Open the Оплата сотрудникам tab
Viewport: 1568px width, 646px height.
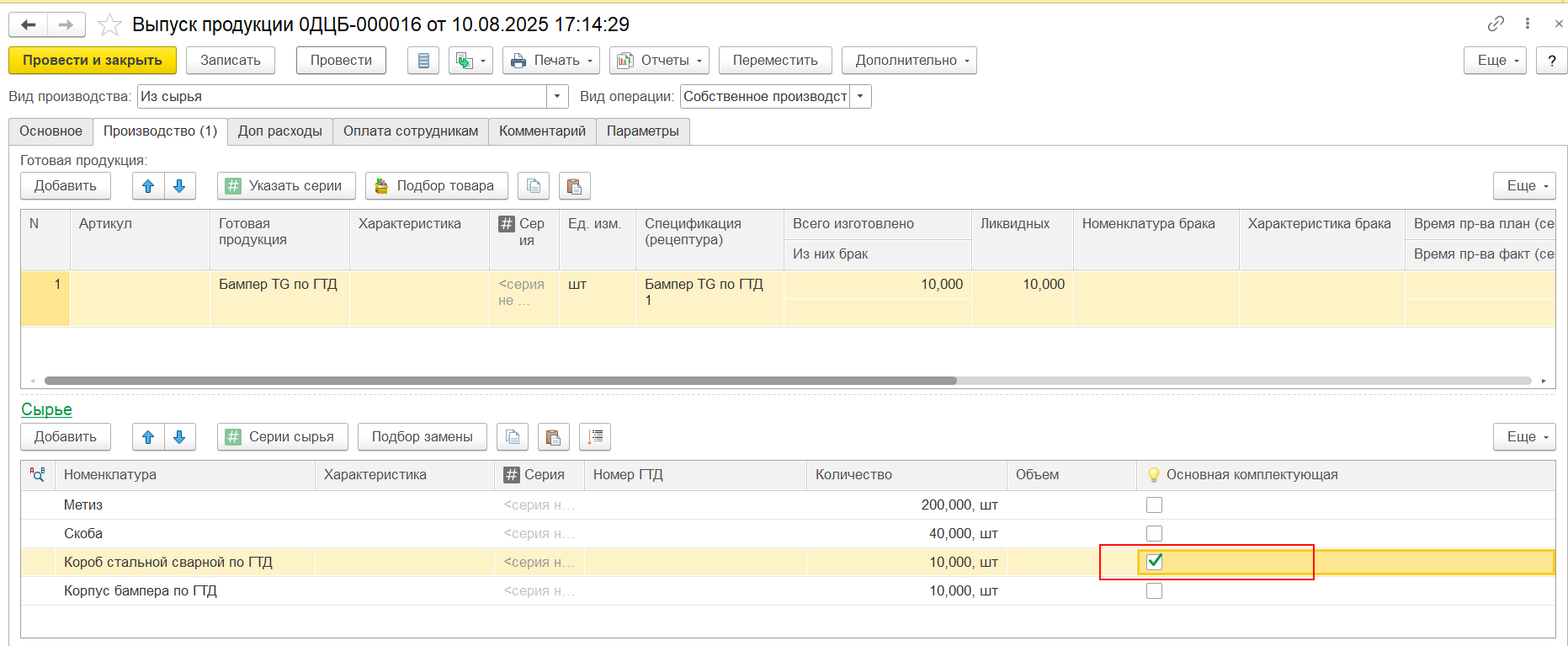(x=410, y=131)
